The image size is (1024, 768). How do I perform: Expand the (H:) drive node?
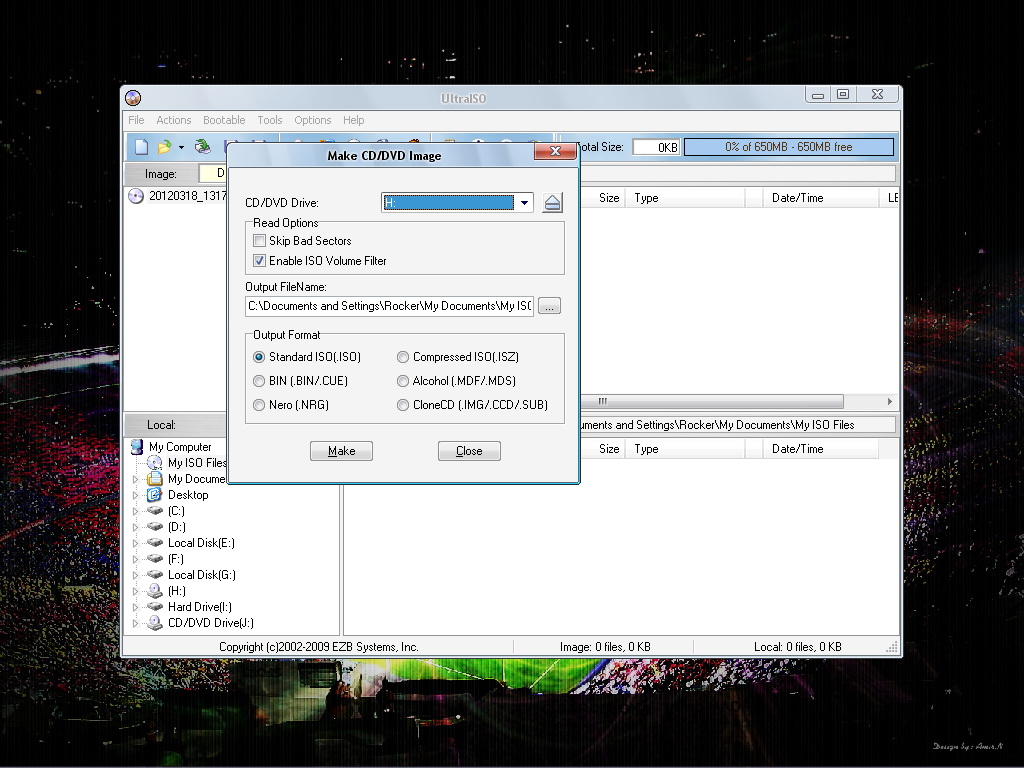136,591
